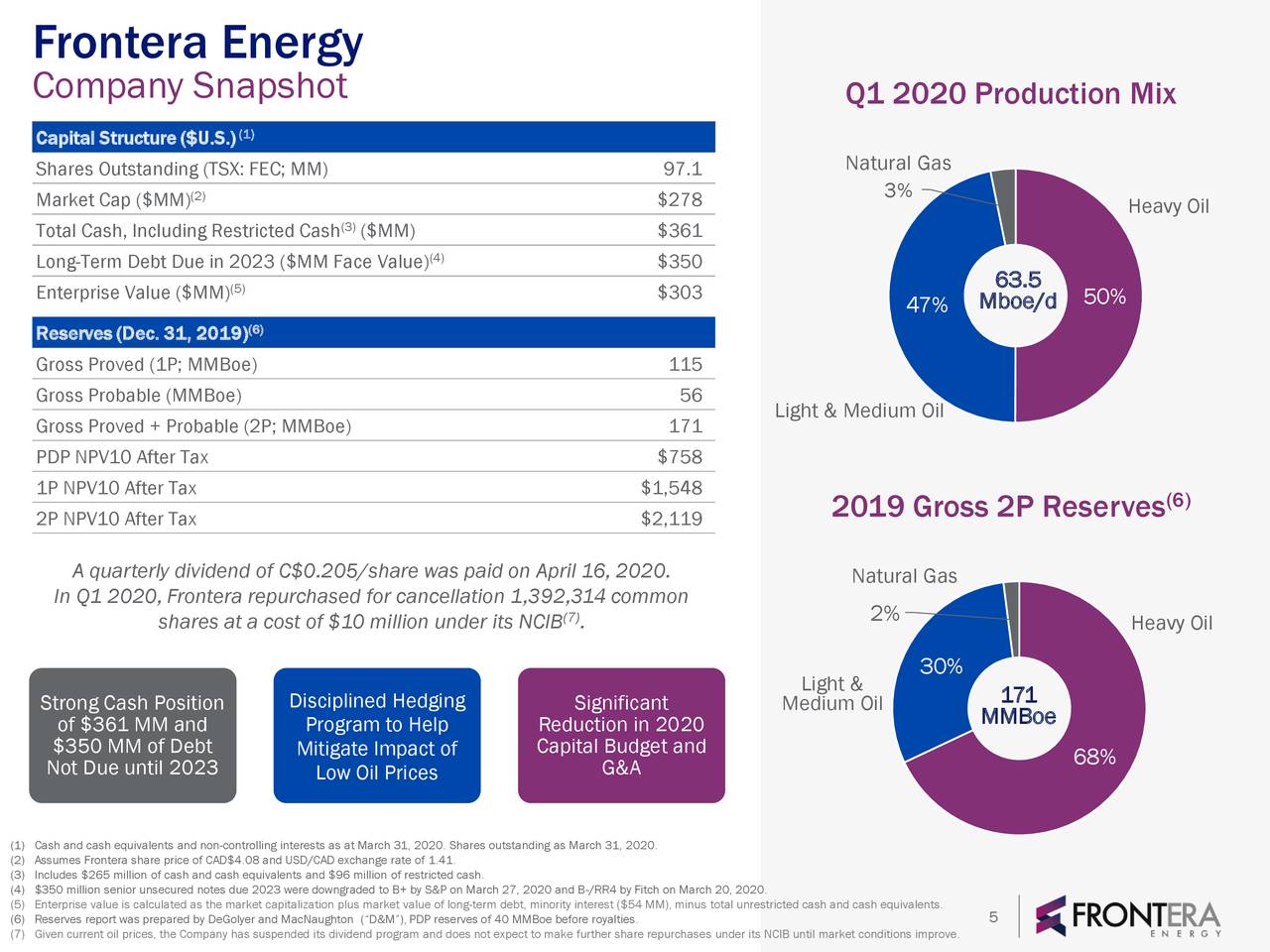Click the Gross Proved value 115

[686, 364]
